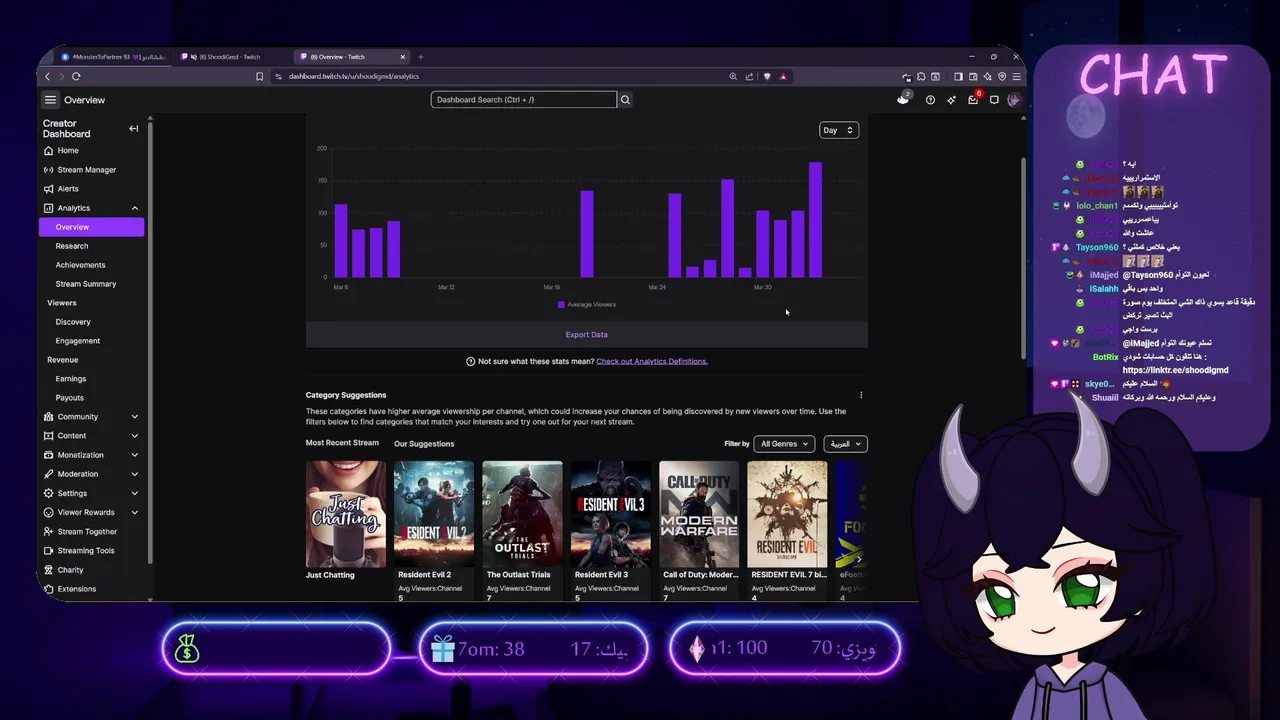This screenshot has width=1280, height=720.
Task: Collapse the Analytics section in sidebar
Action: (135, 208)
